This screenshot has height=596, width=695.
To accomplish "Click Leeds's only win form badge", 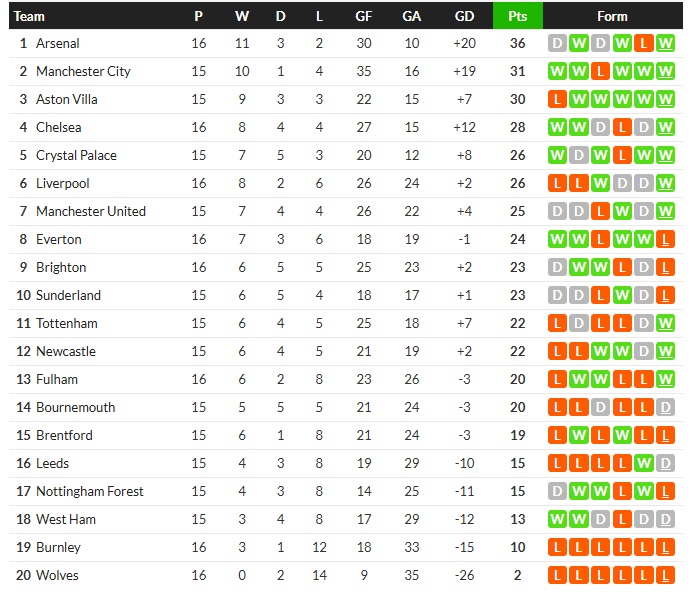I will (x=645, y=464).
